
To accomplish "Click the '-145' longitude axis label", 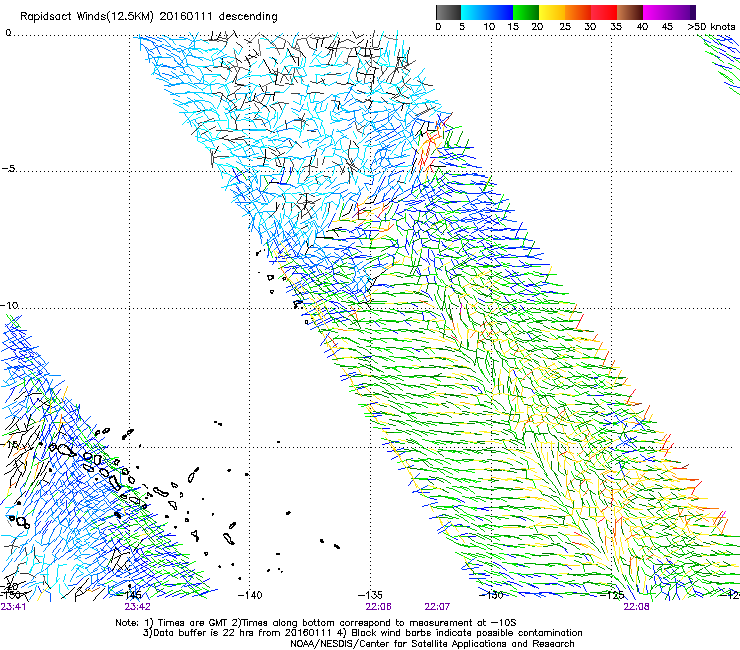I will click(131, 595).
